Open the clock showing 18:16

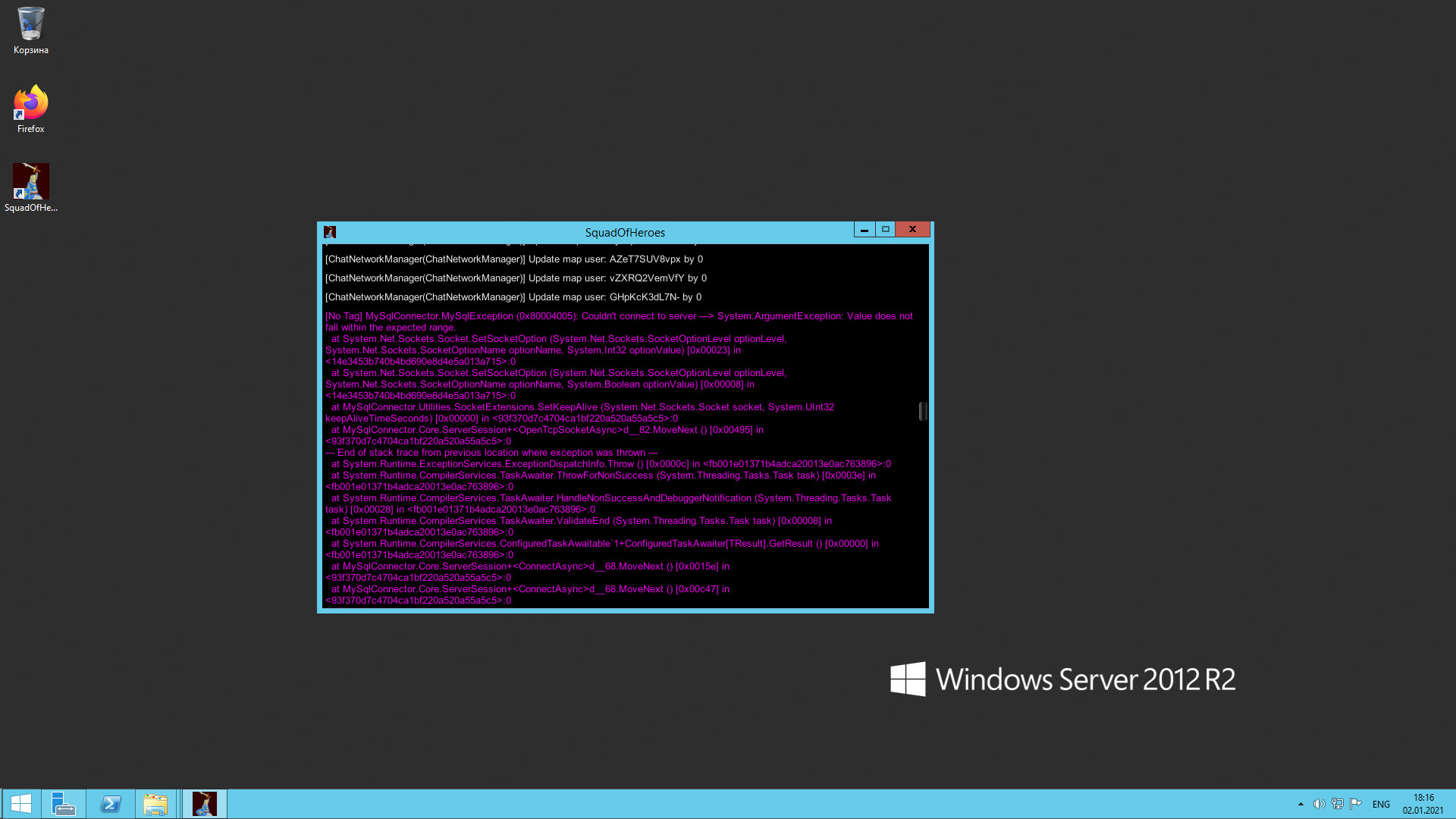[x=1423, y=804]
